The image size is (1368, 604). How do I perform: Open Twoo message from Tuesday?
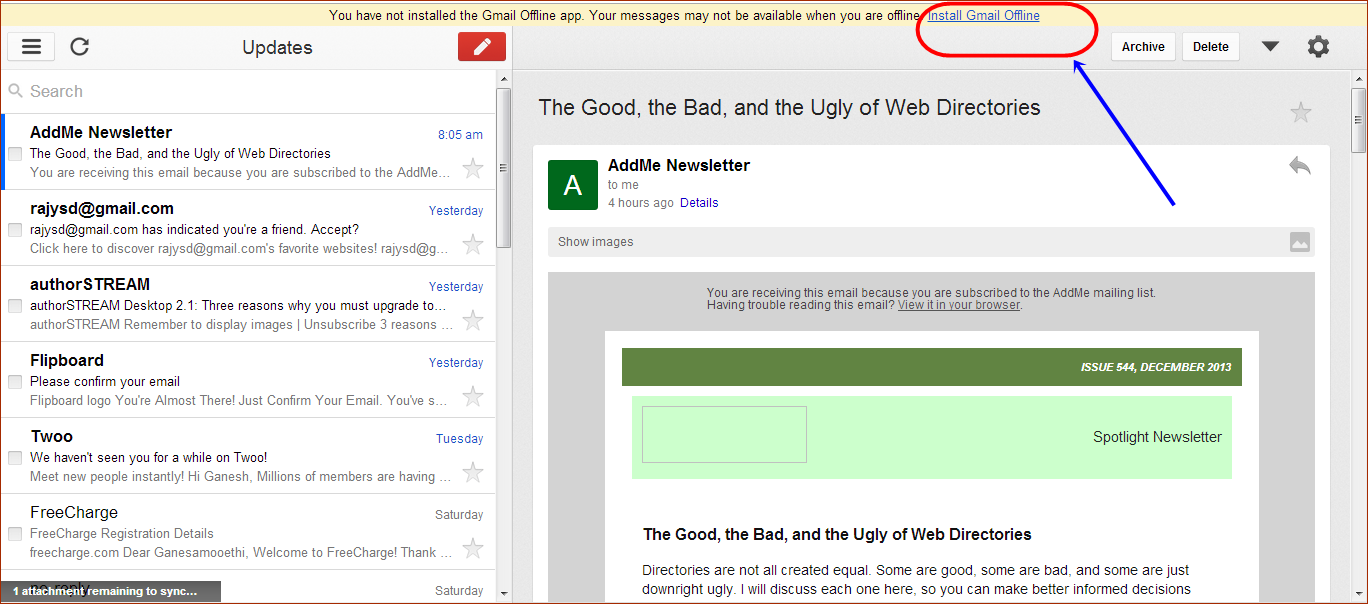click(x=248, y=456)
